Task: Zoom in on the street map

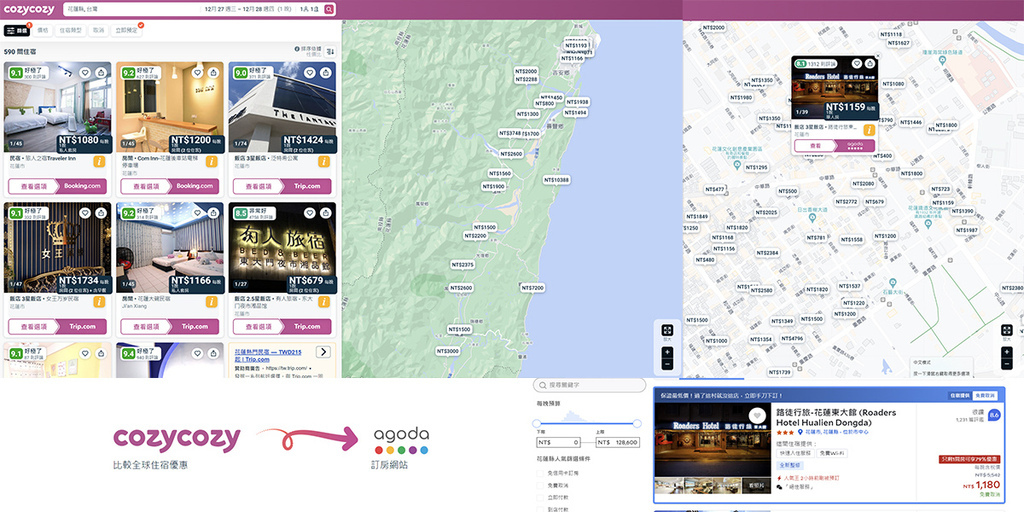Action: pos(1007,351)
